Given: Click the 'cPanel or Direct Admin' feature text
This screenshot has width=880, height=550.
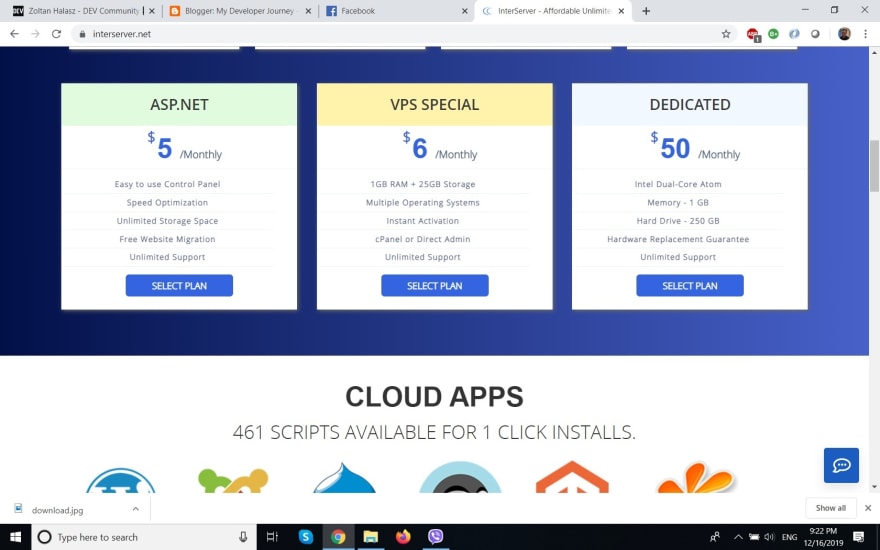Looking at the screenshot, I should coord(423,239).
